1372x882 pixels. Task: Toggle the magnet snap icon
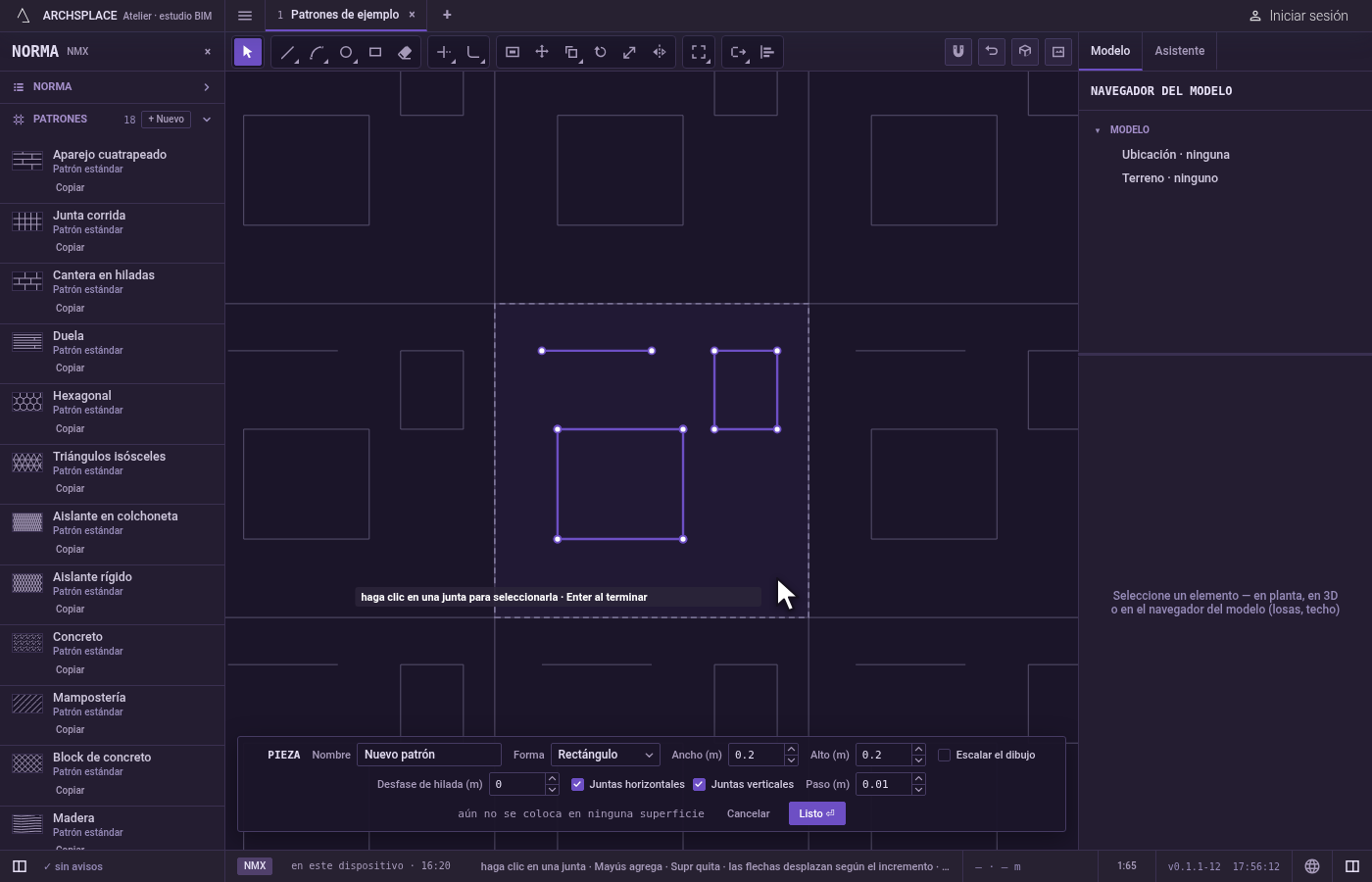click(x=958, y=52)
